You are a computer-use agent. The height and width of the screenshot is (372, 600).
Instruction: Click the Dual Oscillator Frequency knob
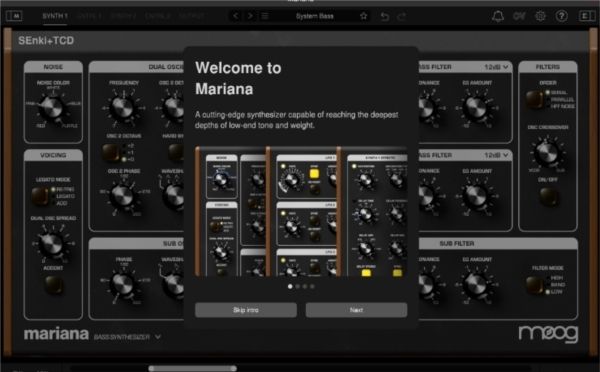(123, 108)
